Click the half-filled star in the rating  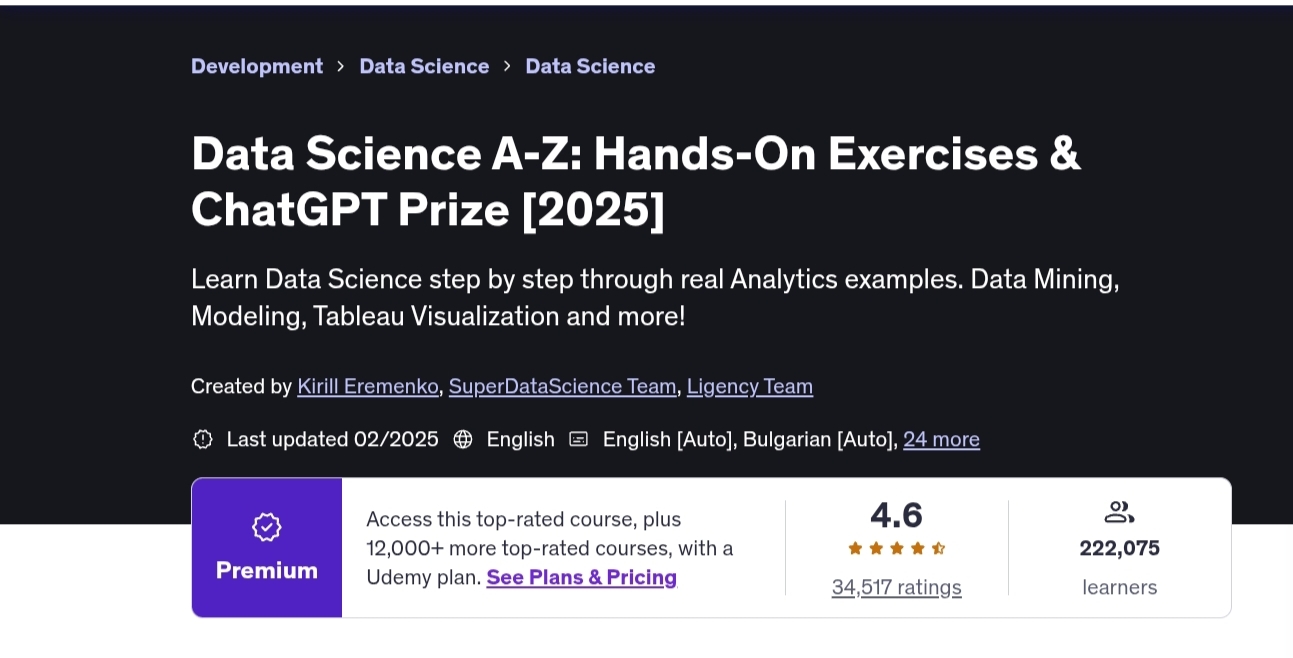(940, 548)
